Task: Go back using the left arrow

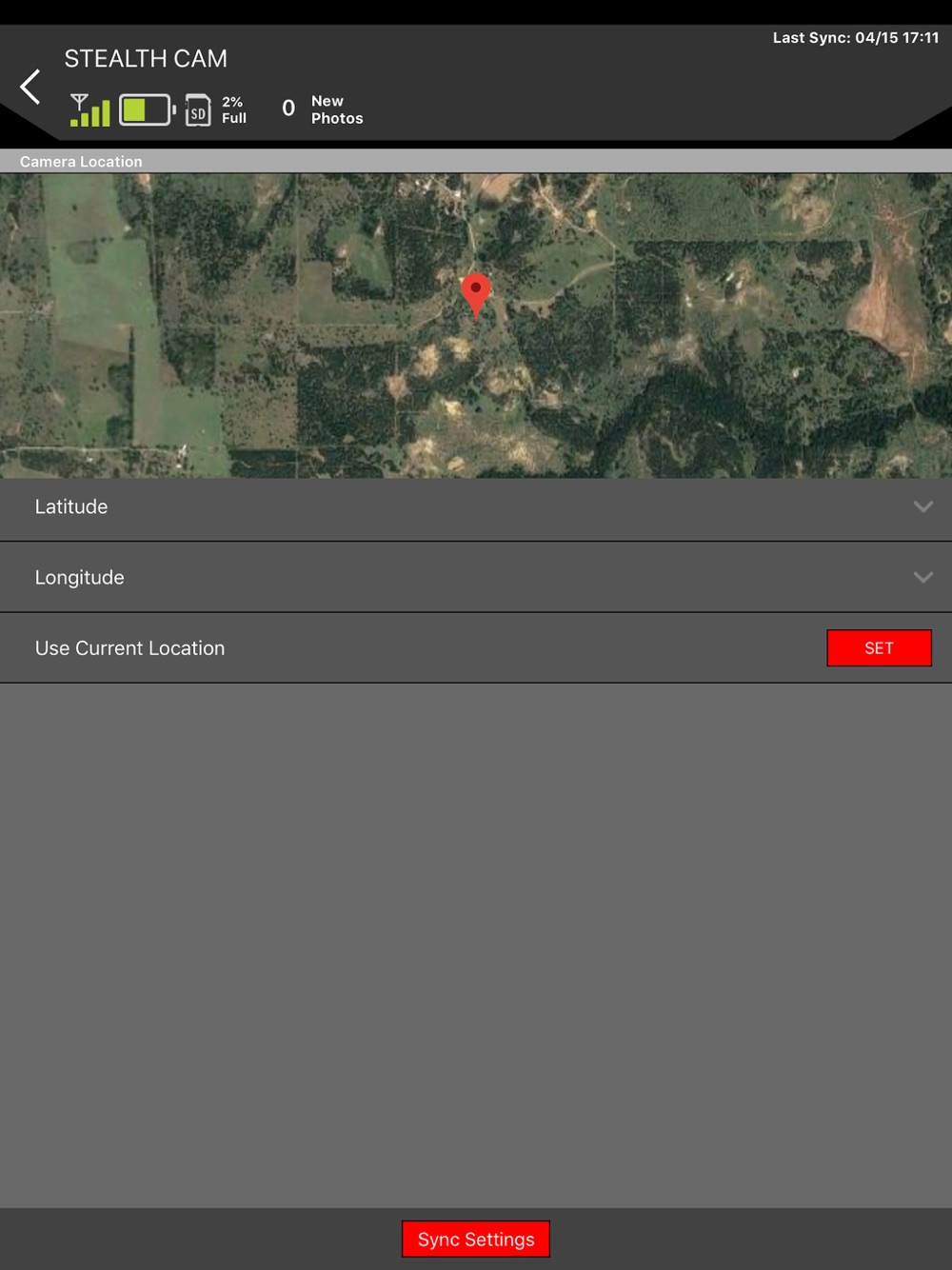Action: [x=30, y=87]
